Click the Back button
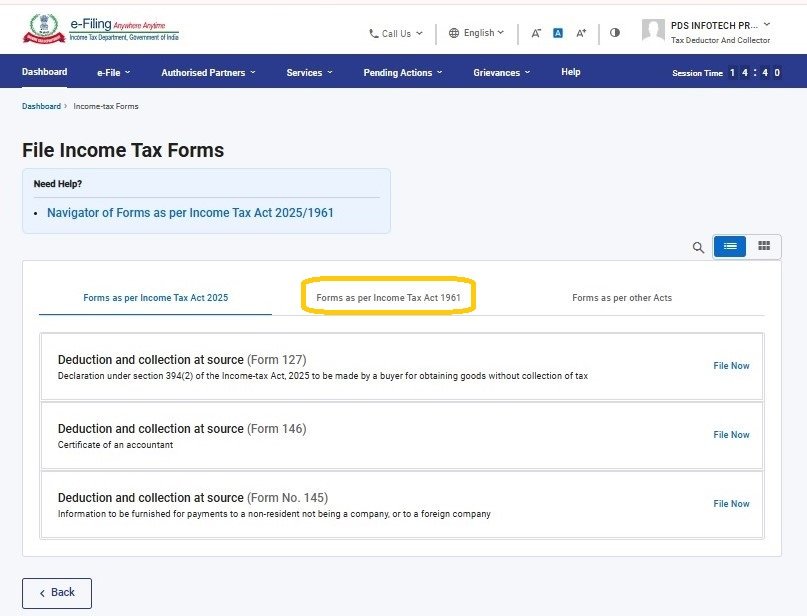This screenshot has width=807, height=616. pos(57,593)
